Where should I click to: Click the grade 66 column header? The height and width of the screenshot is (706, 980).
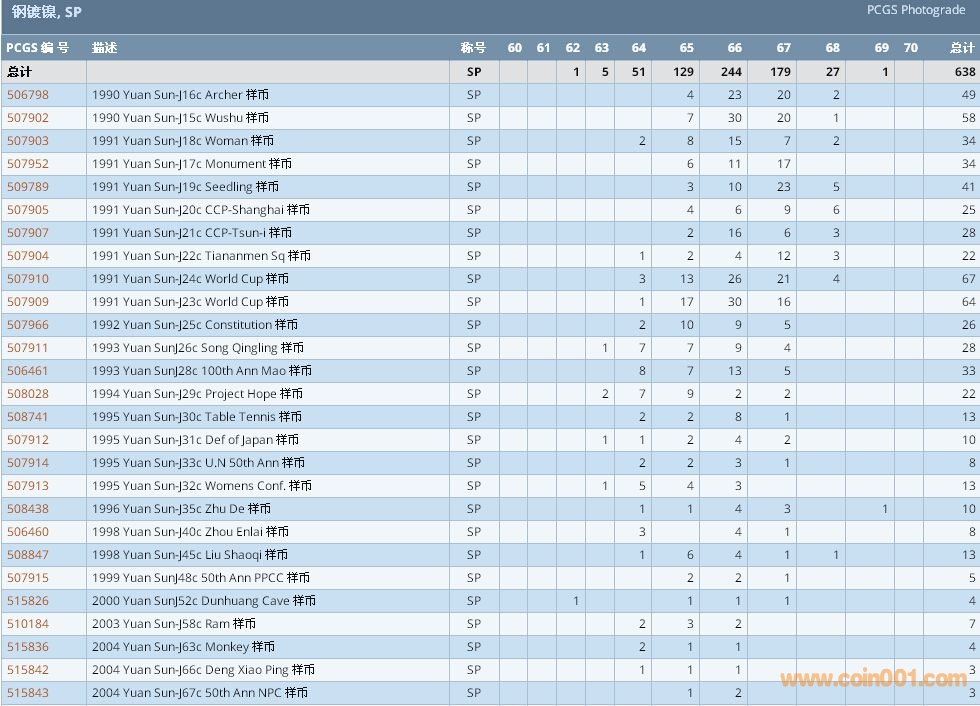734,48
